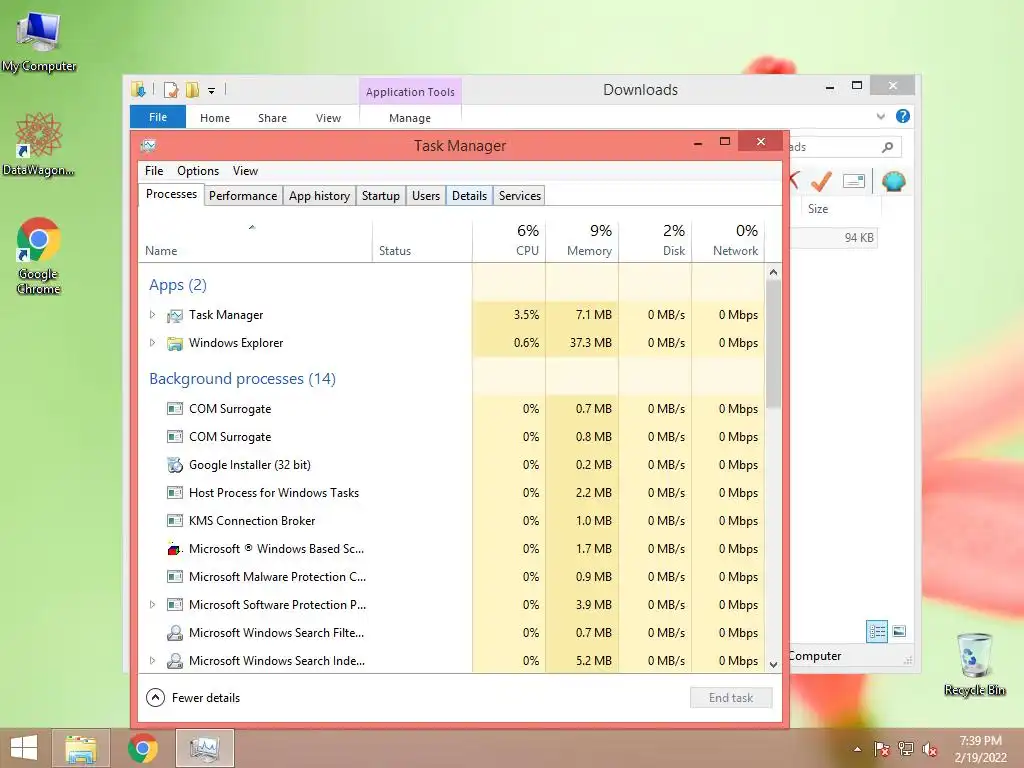Sort processes by Network column
Screen dimensions: 1024x768
(728, 240)
